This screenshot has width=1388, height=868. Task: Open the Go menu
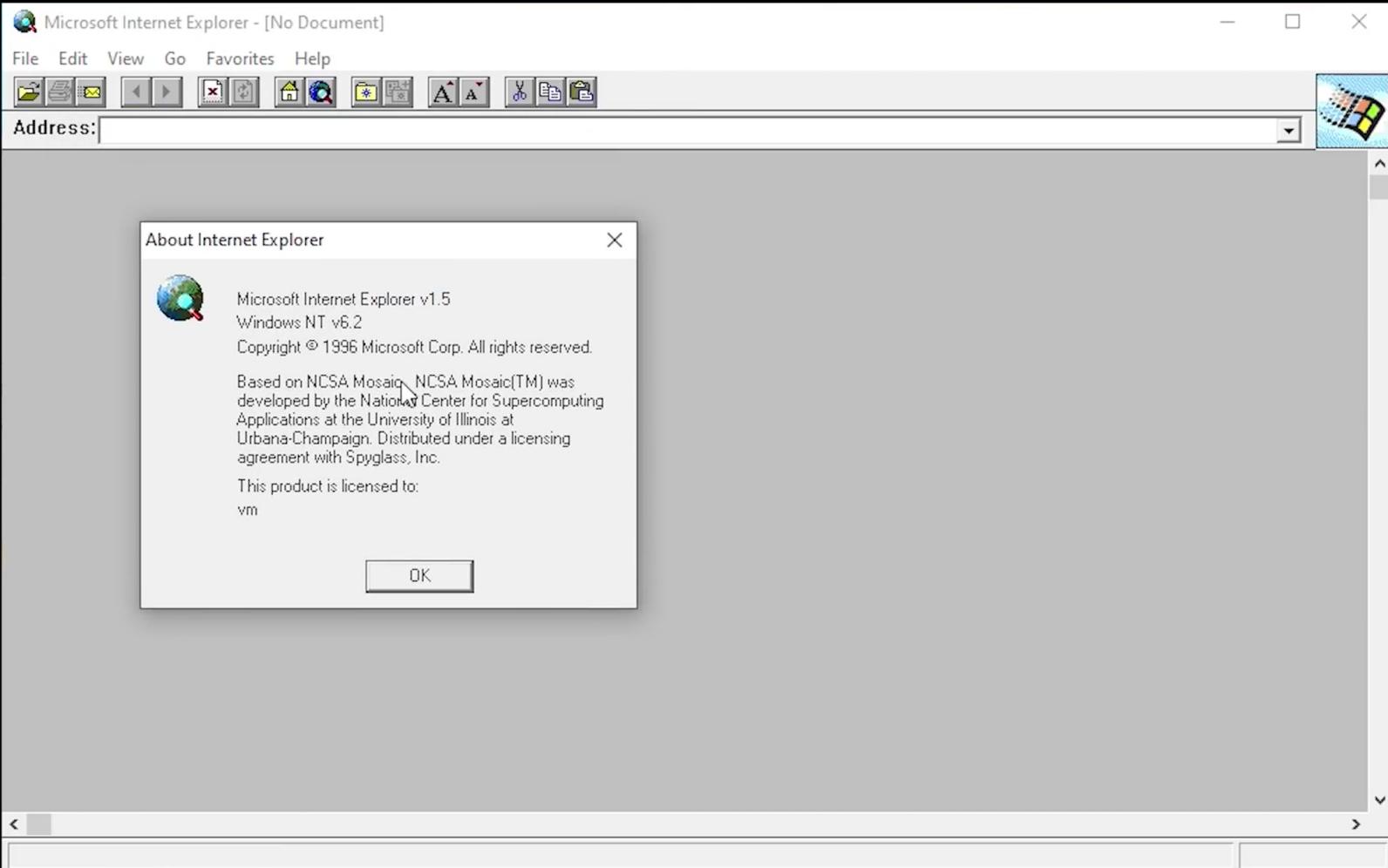pos(174,58)
